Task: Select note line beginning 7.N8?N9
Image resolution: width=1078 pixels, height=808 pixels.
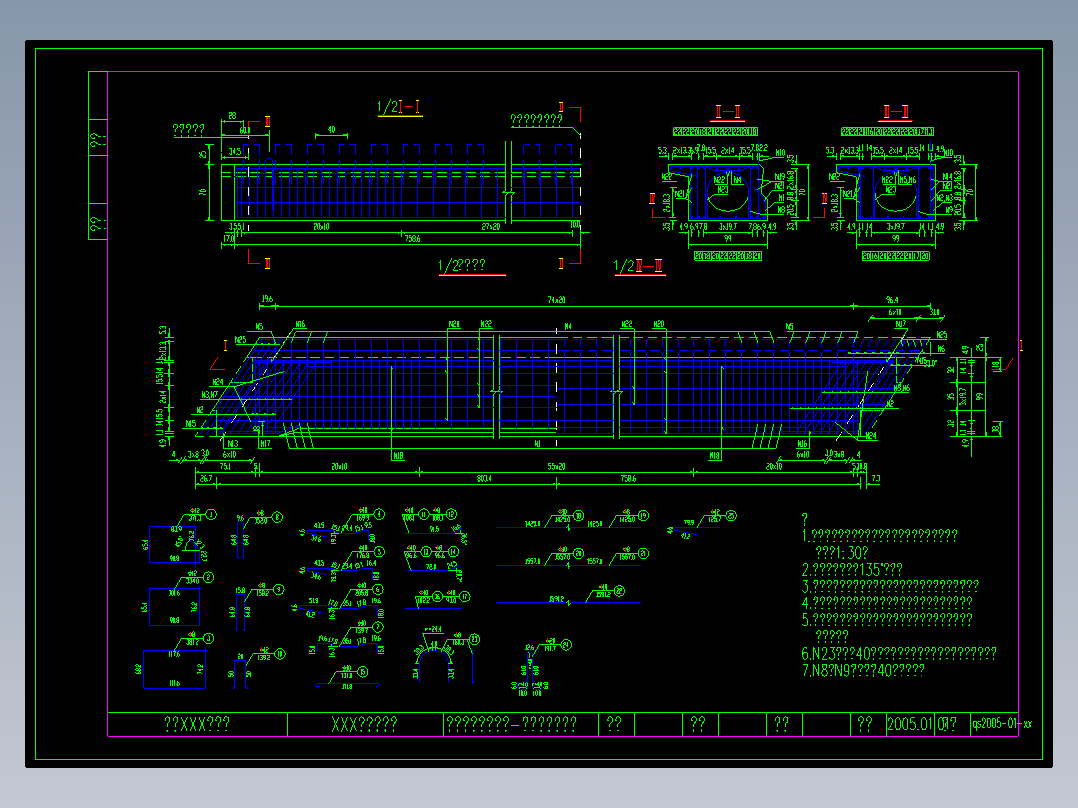Action: tap(864, 670)
